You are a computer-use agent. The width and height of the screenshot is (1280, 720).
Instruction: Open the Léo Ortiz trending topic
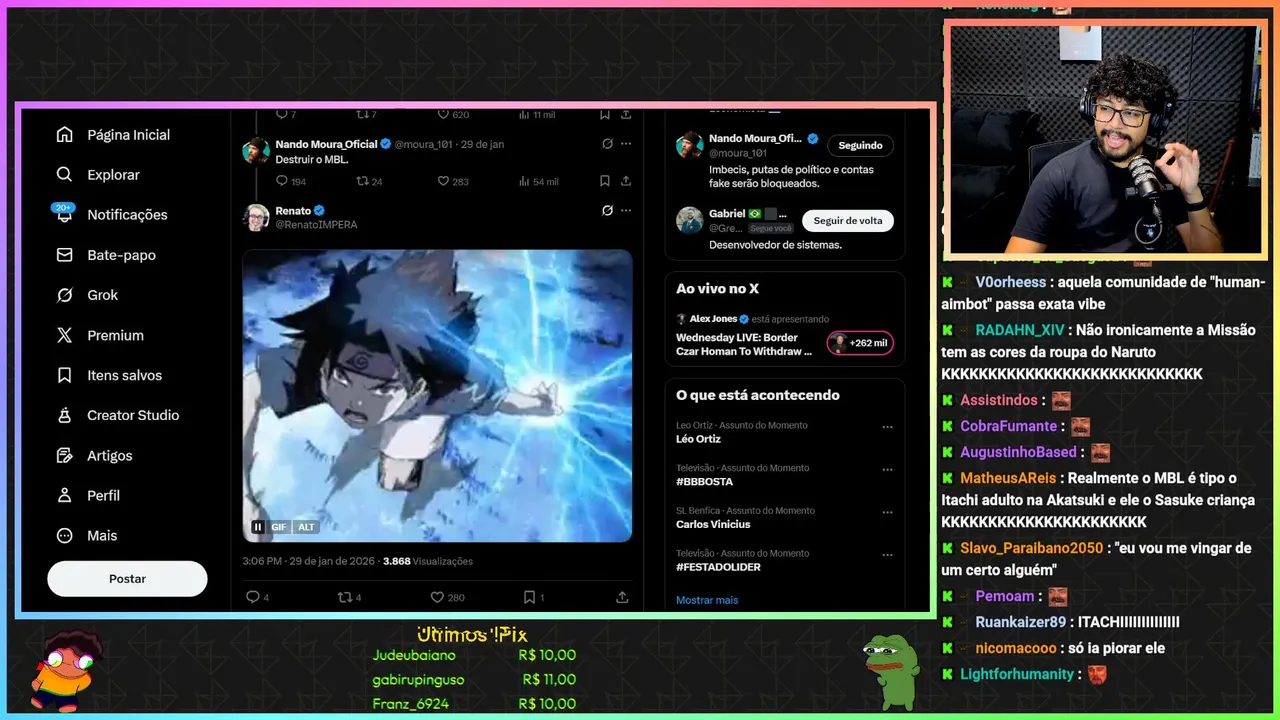(698, 439)
